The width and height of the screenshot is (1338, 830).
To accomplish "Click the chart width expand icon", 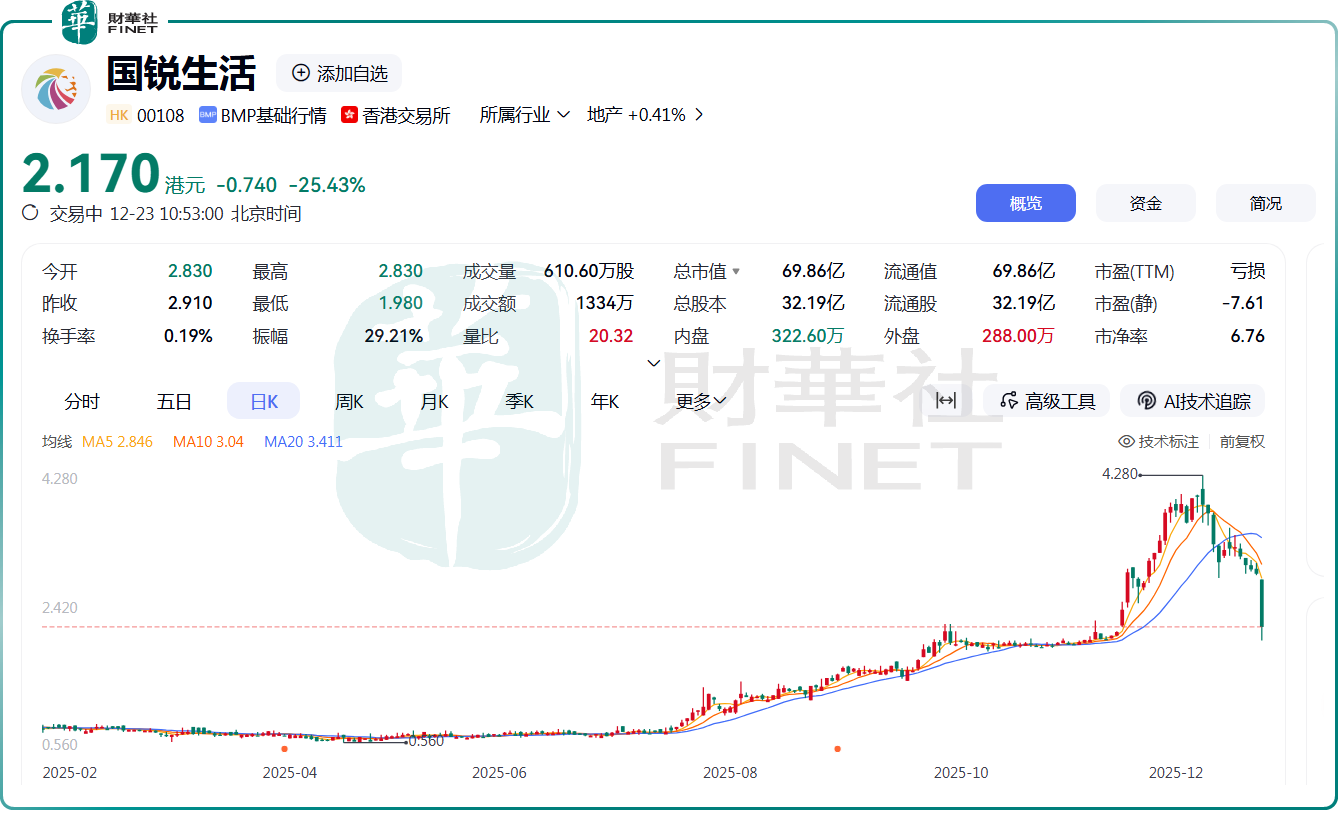I will (945, 401).
